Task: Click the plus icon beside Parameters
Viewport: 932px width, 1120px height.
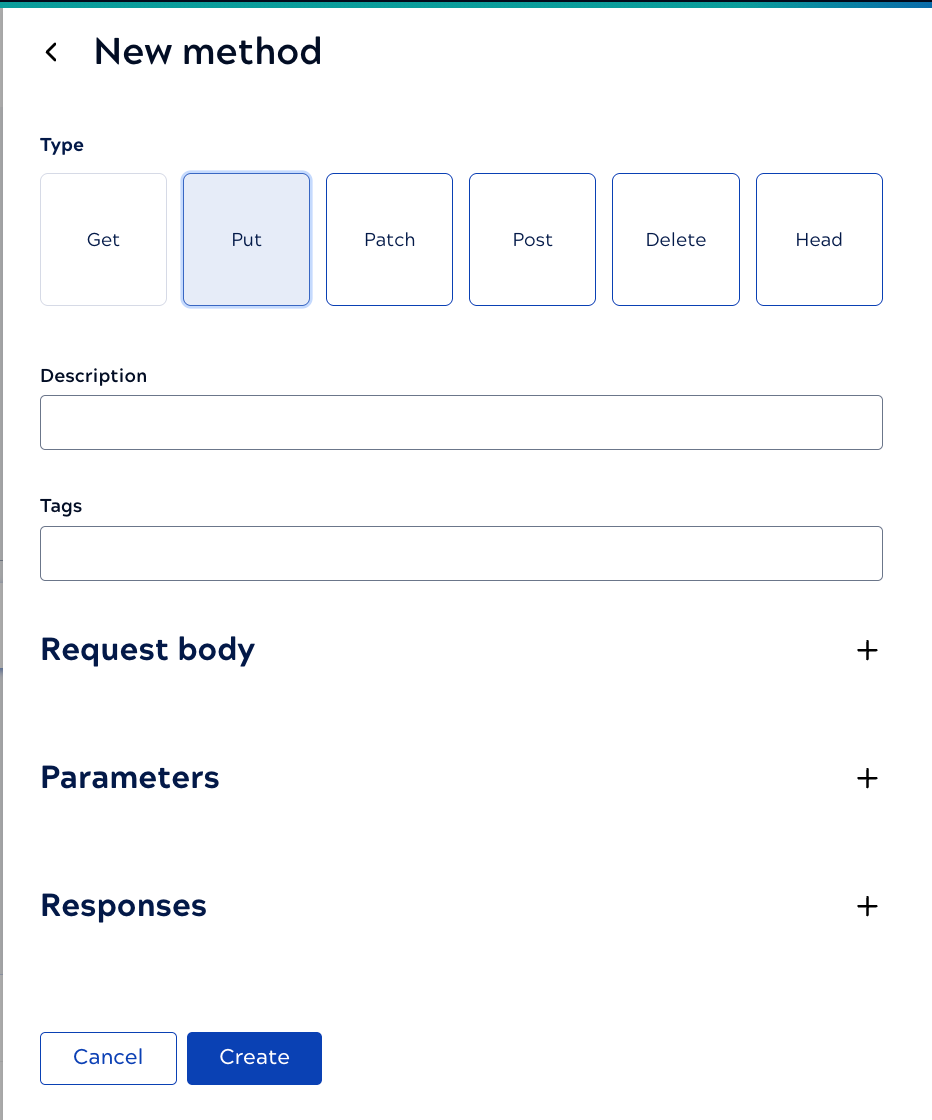Action: tap(867, 778)
